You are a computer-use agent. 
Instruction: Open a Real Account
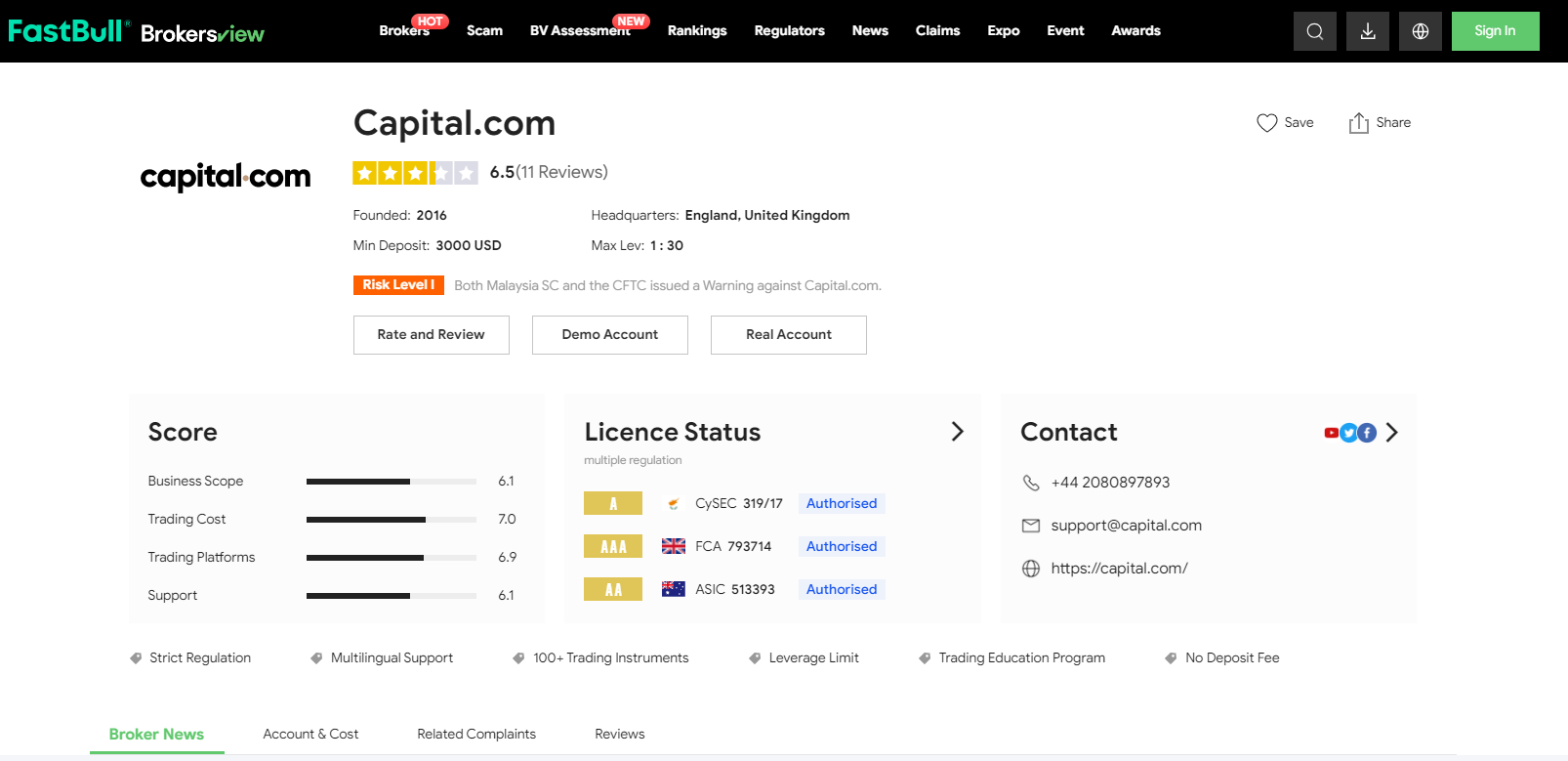[789, 335]
